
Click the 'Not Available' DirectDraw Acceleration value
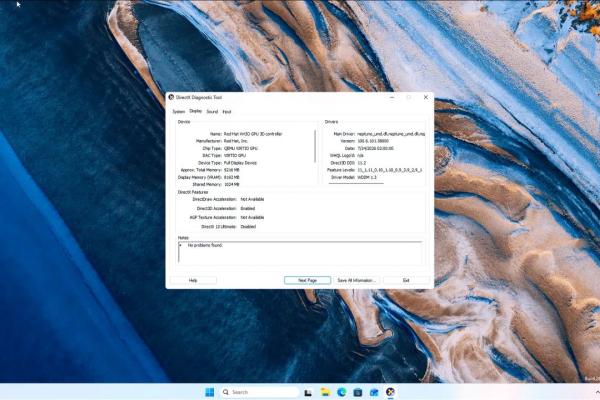click(x=252, y=199)
